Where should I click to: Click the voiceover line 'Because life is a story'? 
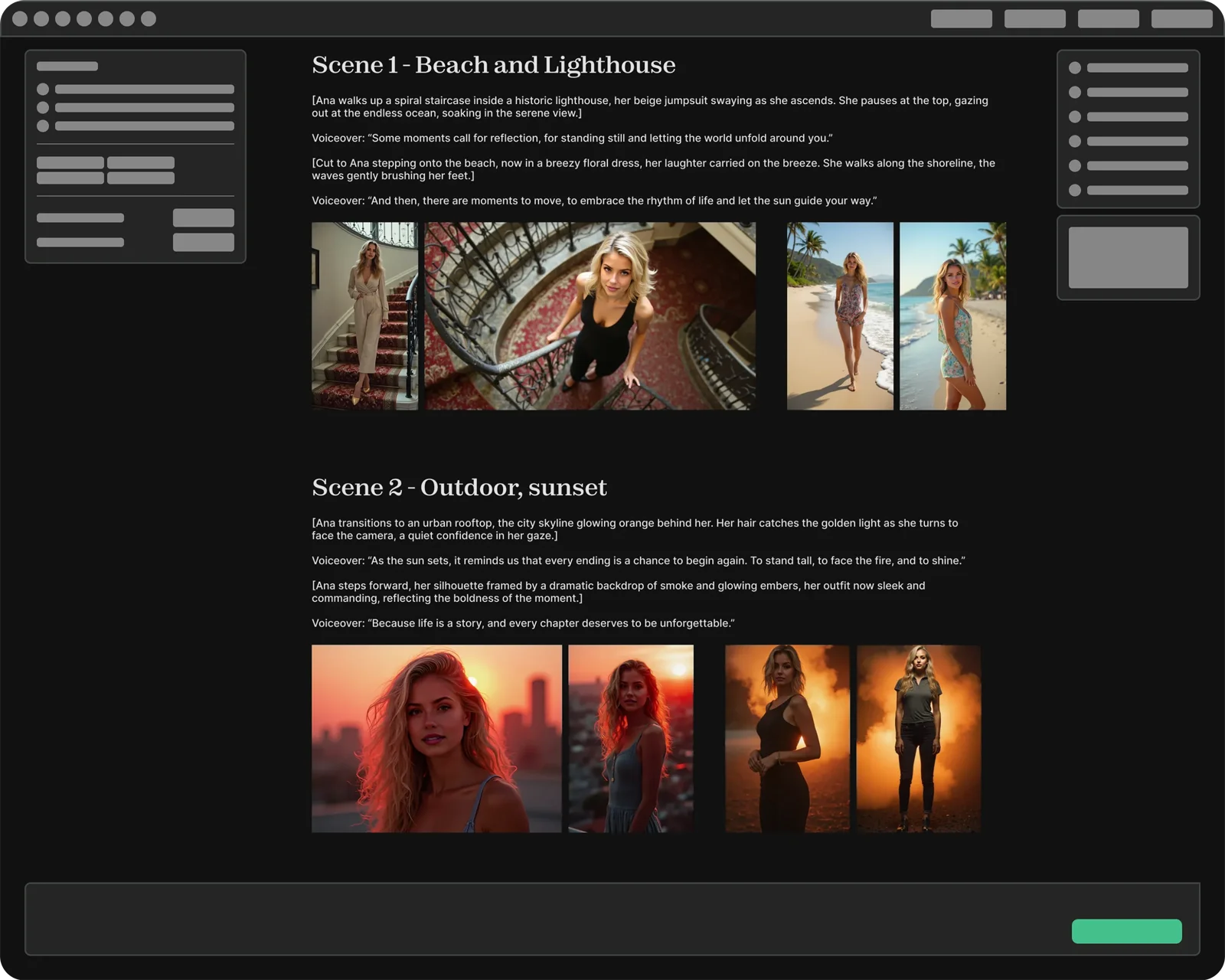pyautogui.click(x=523, y=623)
